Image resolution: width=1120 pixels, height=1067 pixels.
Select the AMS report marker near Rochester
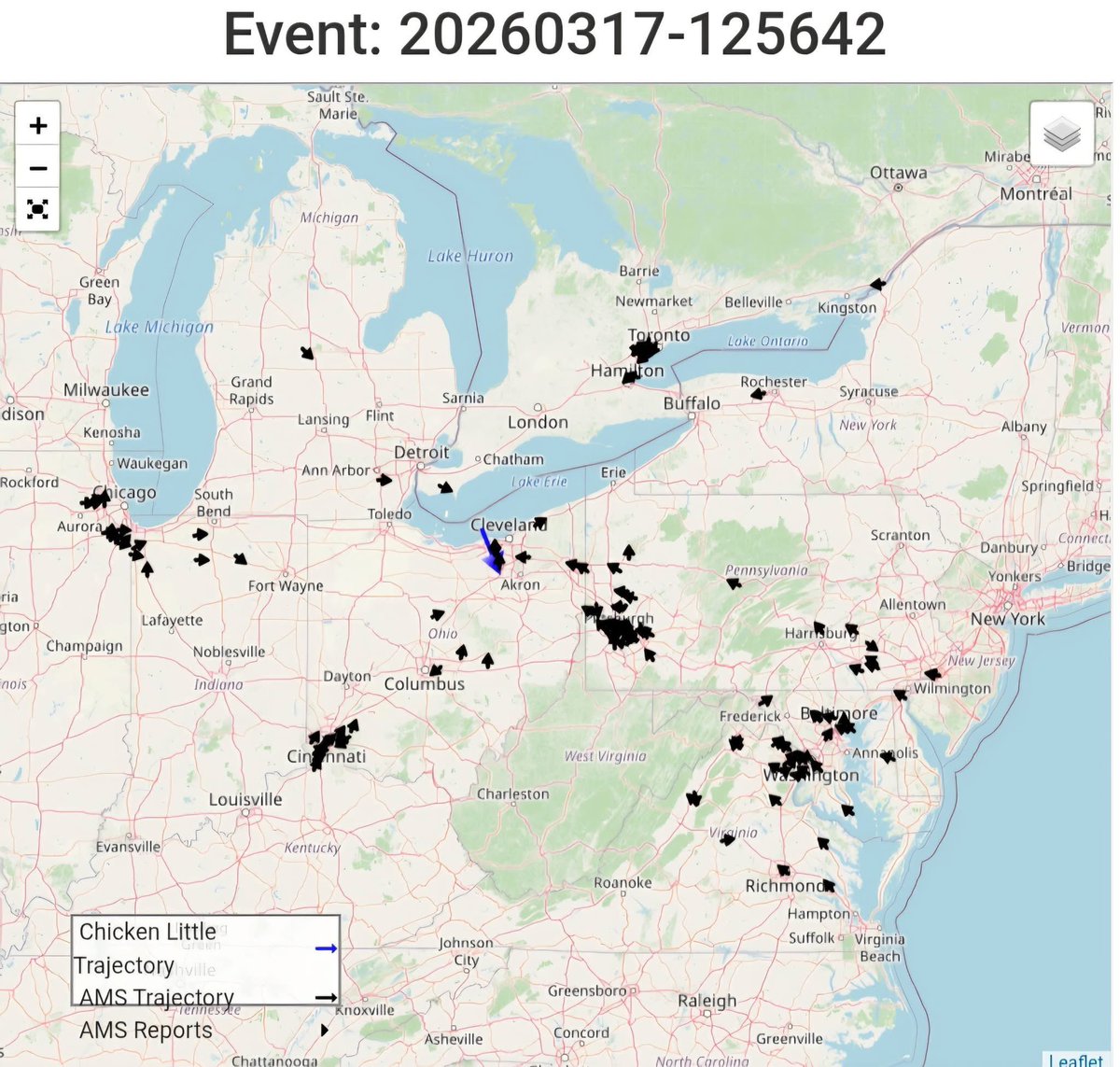(x=758, y=394)
